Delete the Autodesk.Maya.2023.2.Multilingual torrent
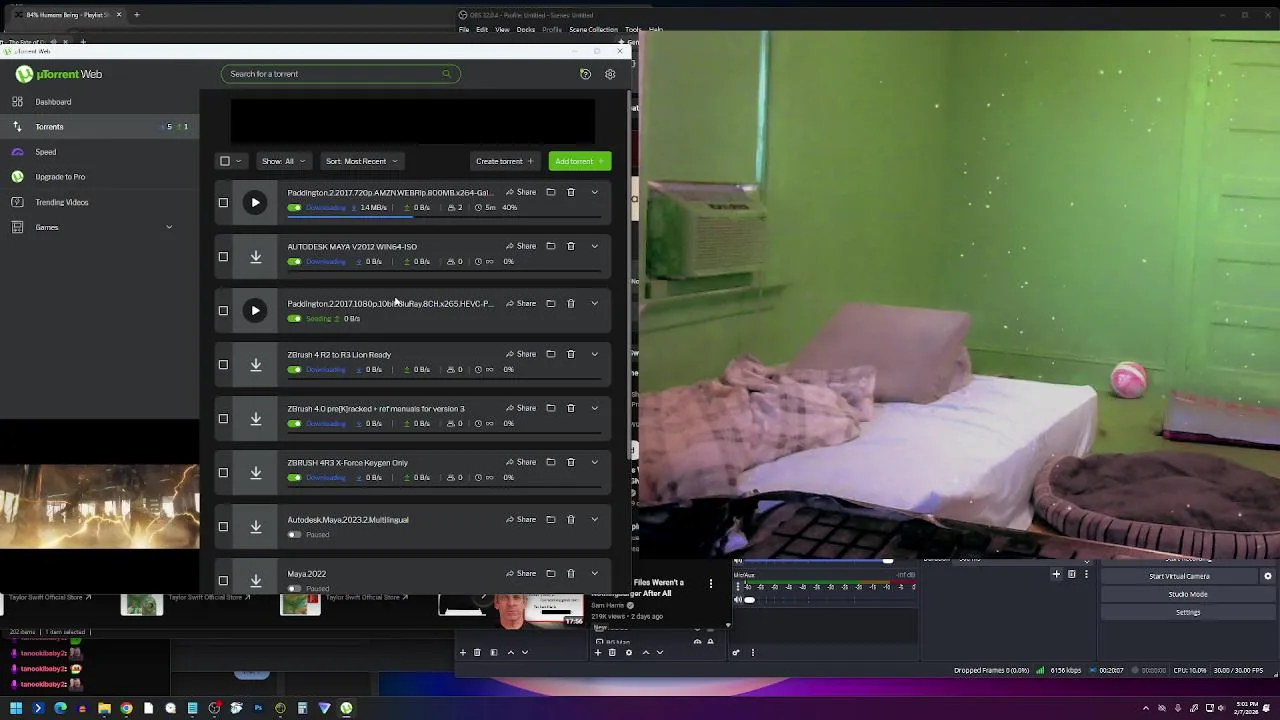The width and height of the screenshot is (1280, 720). [x=571, y=519]
